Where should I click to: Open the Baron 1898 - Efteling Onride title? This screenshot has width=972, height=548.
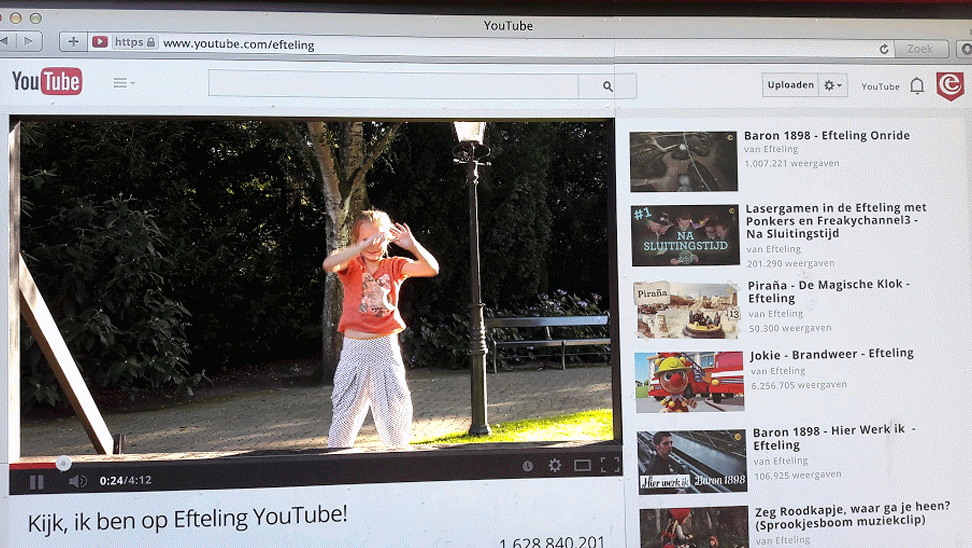(826, 135)
